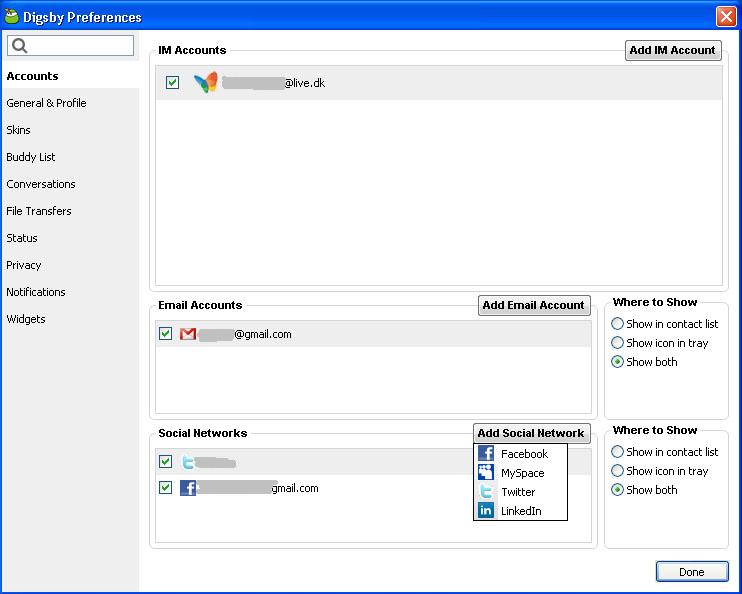Viewport: 742px width, 594px height.
Task: Click the Gmail envelope icon in Email Accounts
Action: coord(187,334)
